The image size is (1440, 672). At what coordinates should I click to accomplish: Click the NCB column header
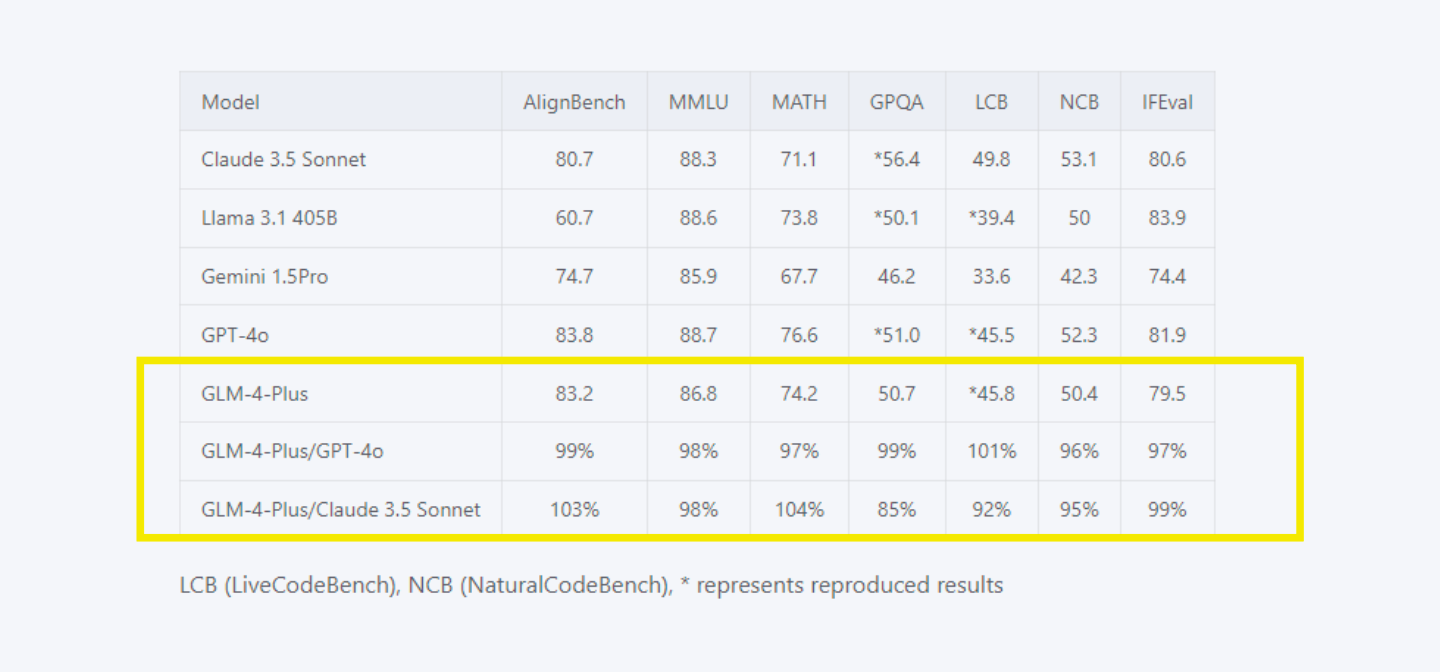point(1079,102)
